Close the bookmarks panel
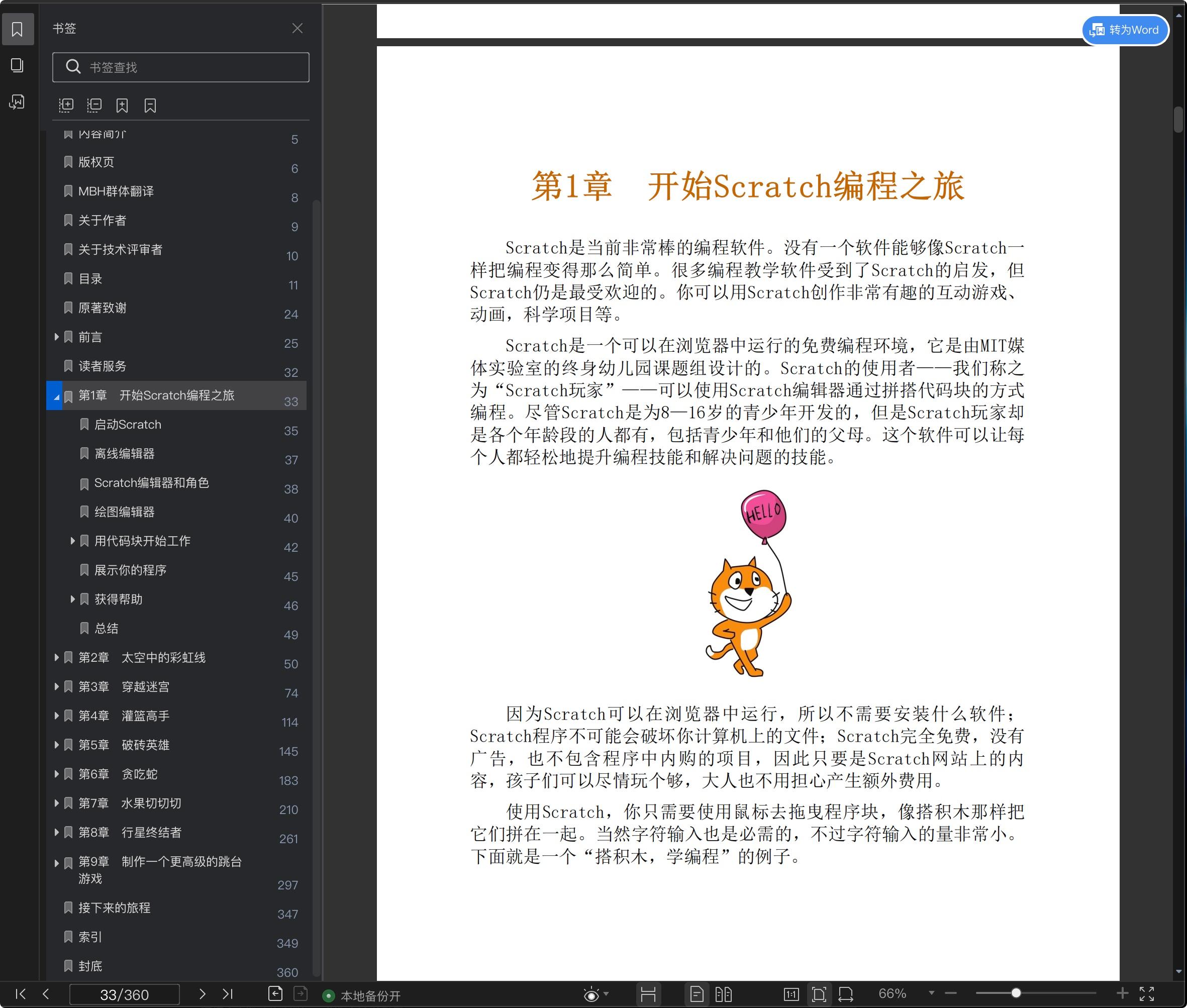 click(x=297, y=28)
